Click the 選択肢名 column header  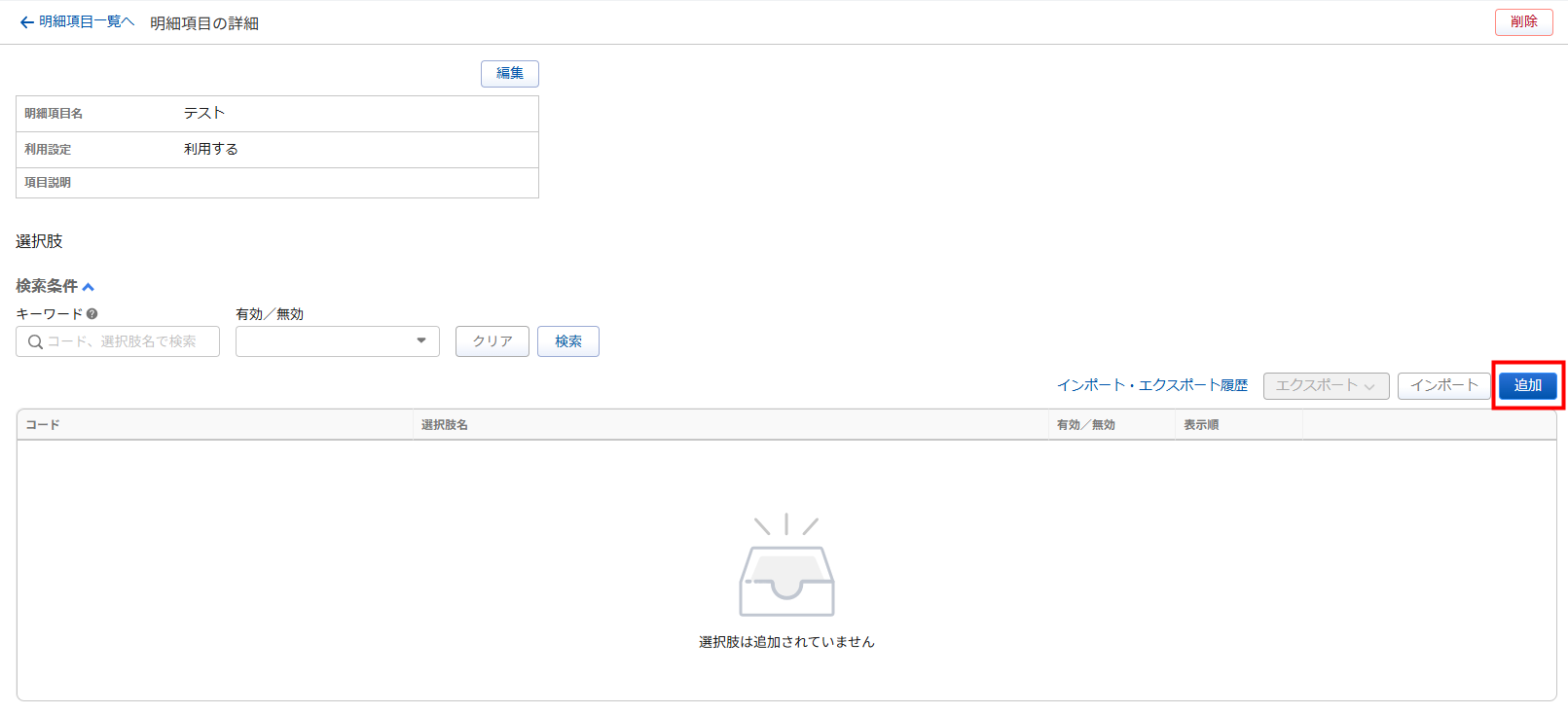[x=445, y=425]
